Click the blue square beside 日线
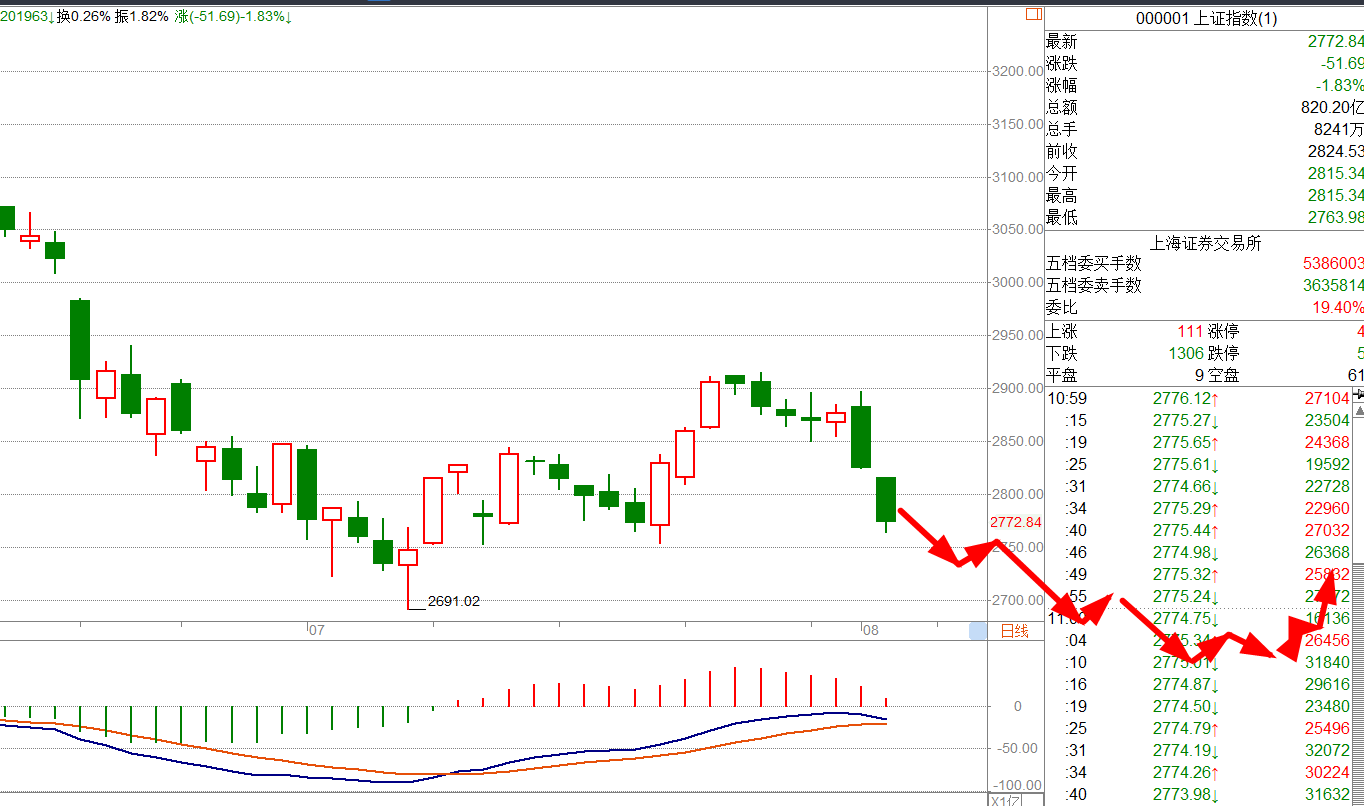 point(978,631)
